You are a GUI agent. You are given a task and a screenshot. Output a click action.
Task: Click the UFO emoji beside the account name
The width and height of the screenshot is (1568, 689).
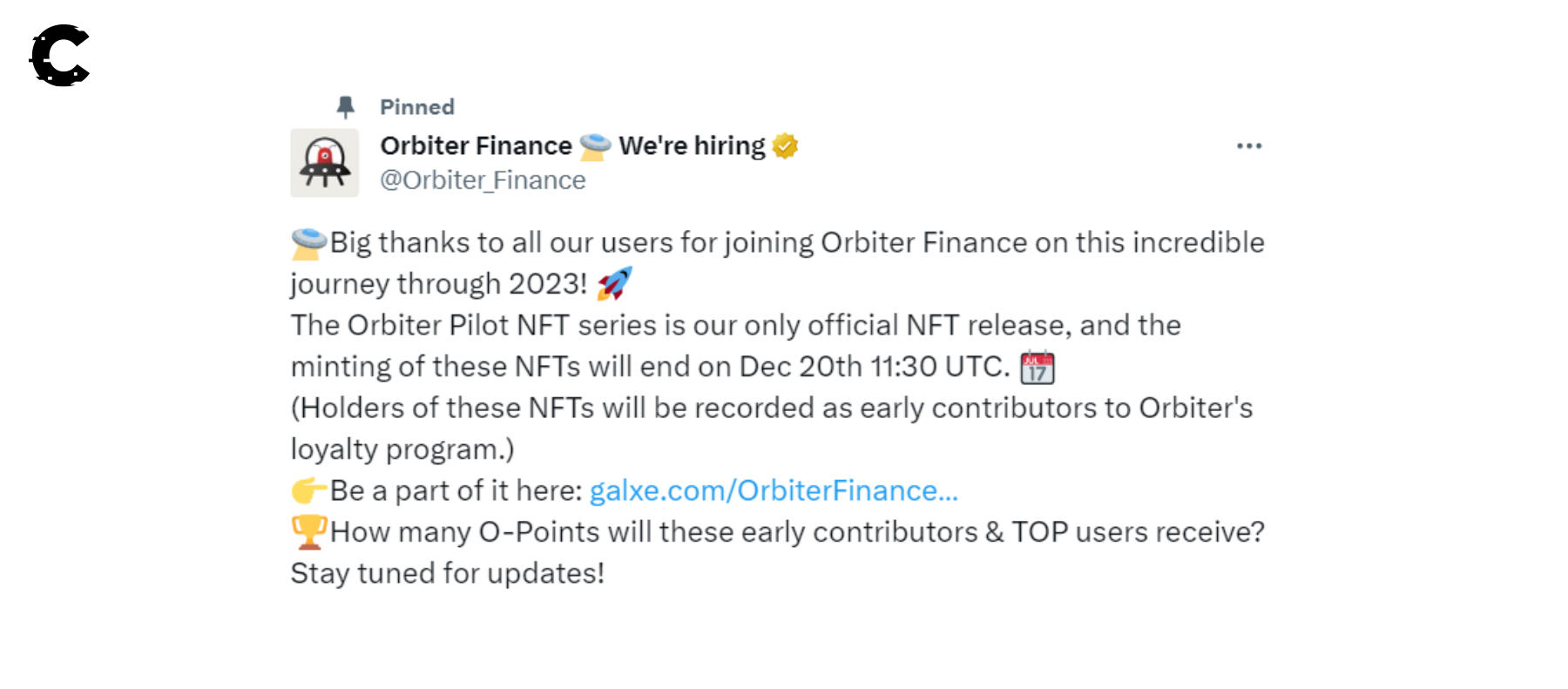point(595,146)
